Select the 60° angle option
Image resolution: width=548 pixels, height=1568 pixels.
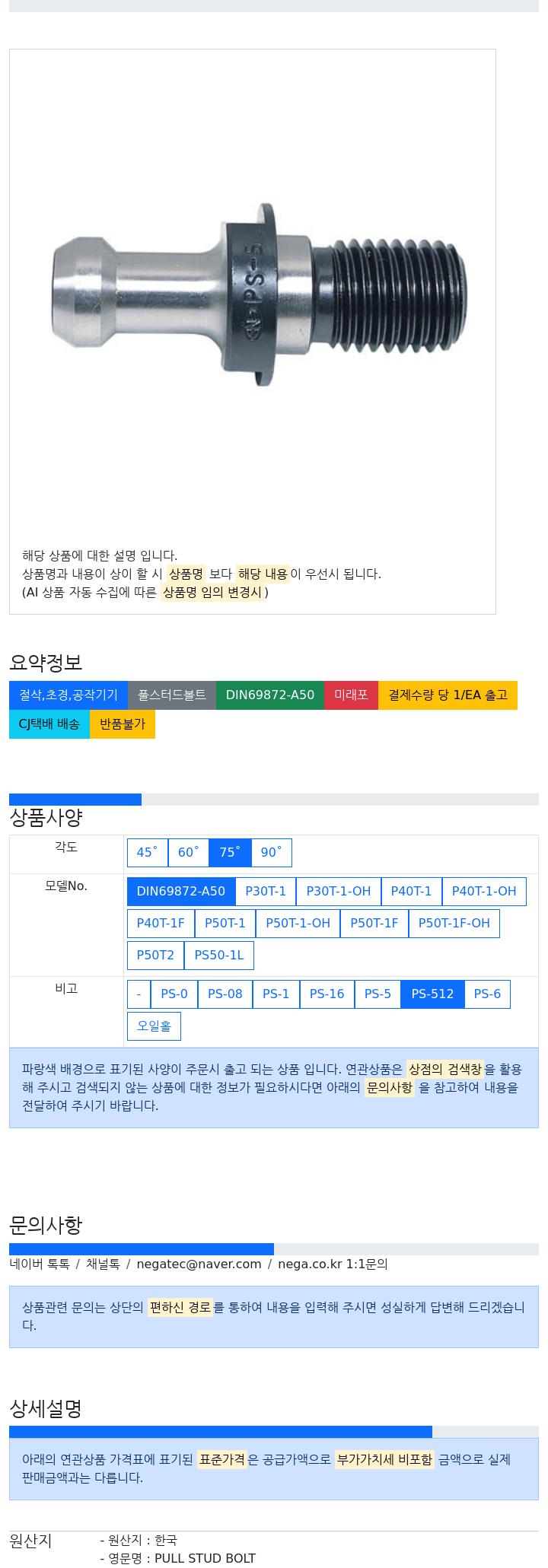pos(189,852)
